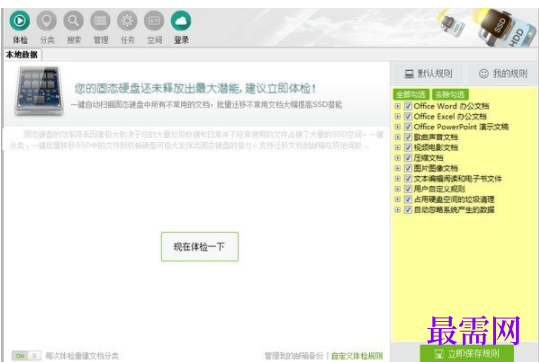Uncheck the 图片图像文档 checkbox
The width and height of the screenshot is (539, 362).
click(x=408, y=168)
